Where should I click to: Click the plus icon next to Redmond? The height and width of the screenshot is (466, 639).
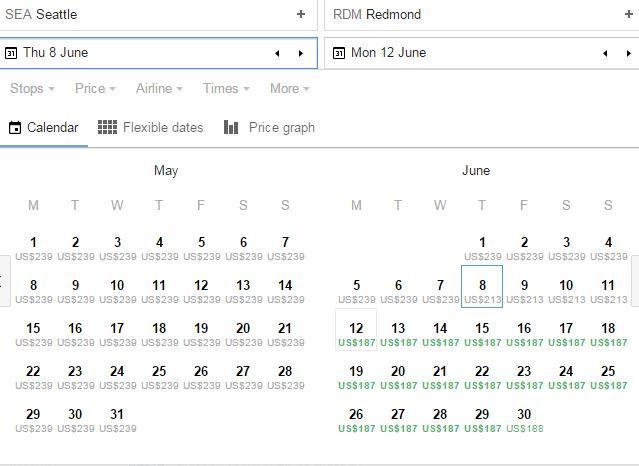tap(629, 15)
